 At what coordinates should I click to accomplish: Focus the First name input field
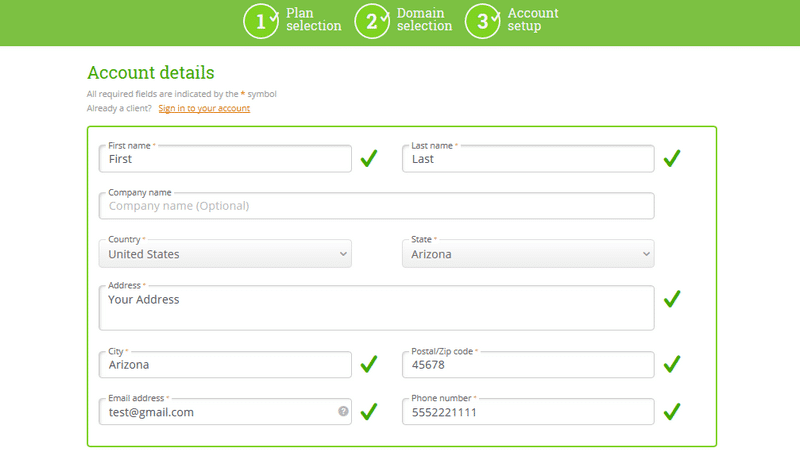tap(225, 159)
